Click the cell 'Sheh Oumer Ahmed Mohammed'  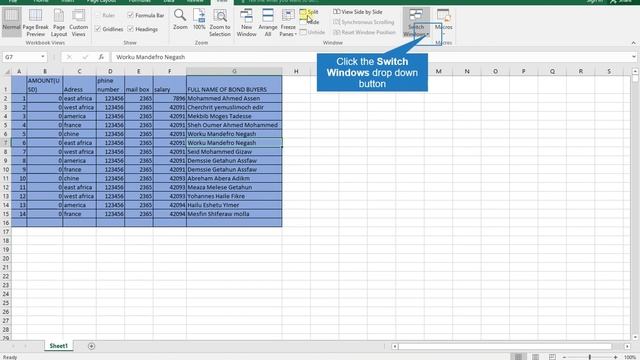pos(234,125)
